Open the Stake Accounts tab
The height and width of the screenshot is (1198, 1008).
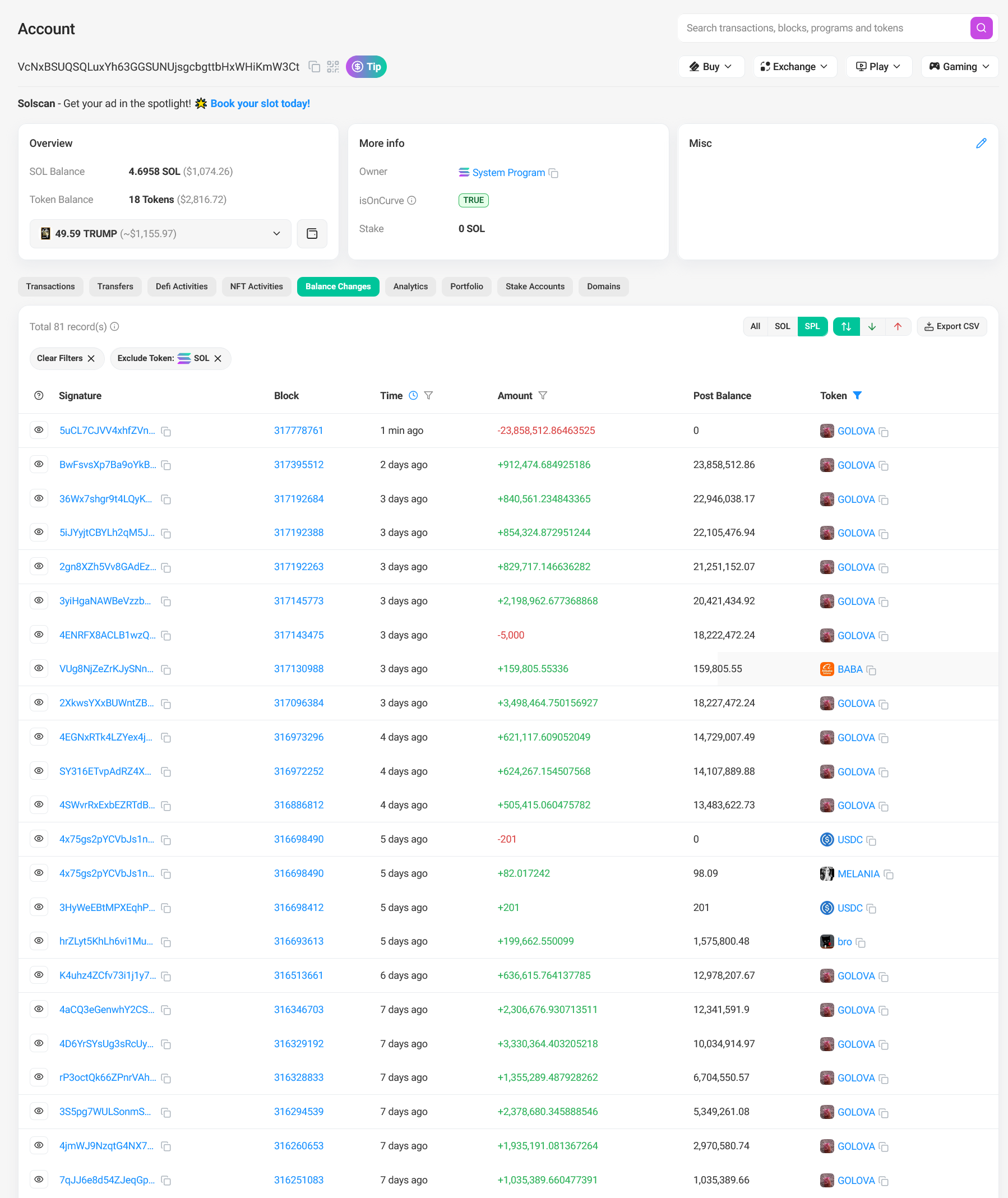pyautogui.click(x=535, y=287)
